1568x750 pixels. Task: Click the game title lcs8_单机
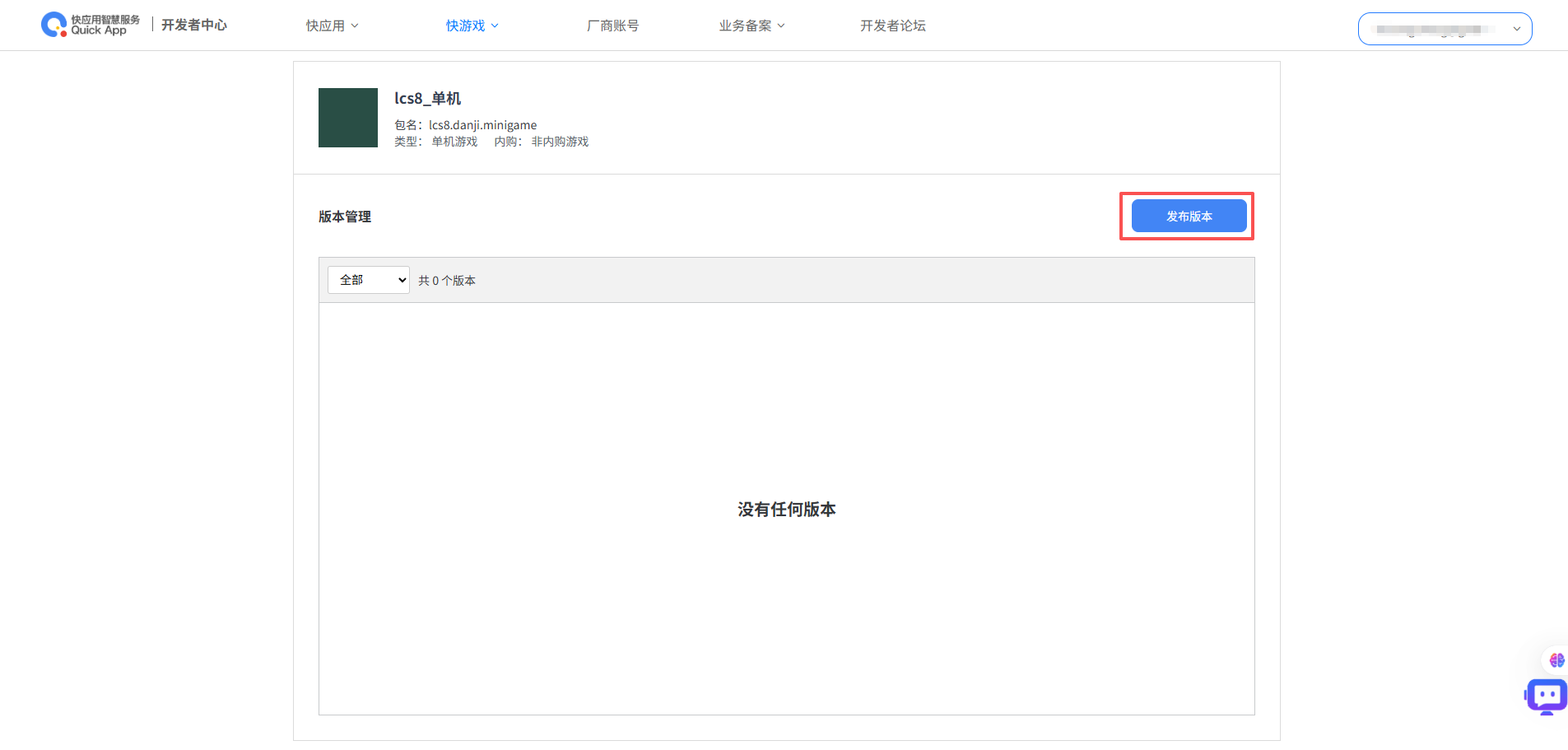pos(427,99)
